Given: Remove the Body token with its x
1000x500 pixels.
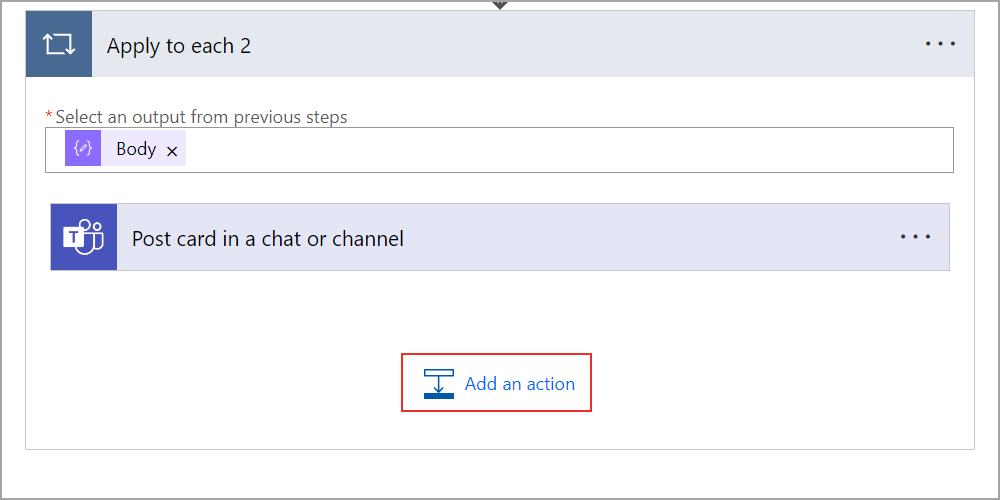Looking at the screenshot, I should pos(172,151).
